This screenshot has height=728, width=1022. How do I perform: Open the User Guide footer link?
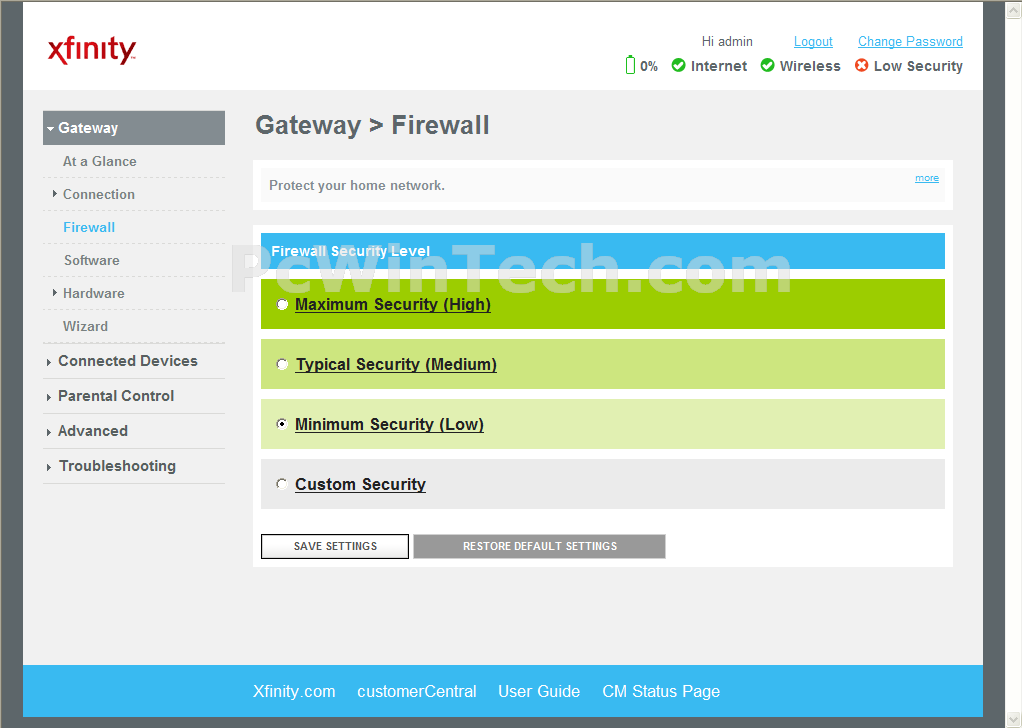[x=539, y=692]
